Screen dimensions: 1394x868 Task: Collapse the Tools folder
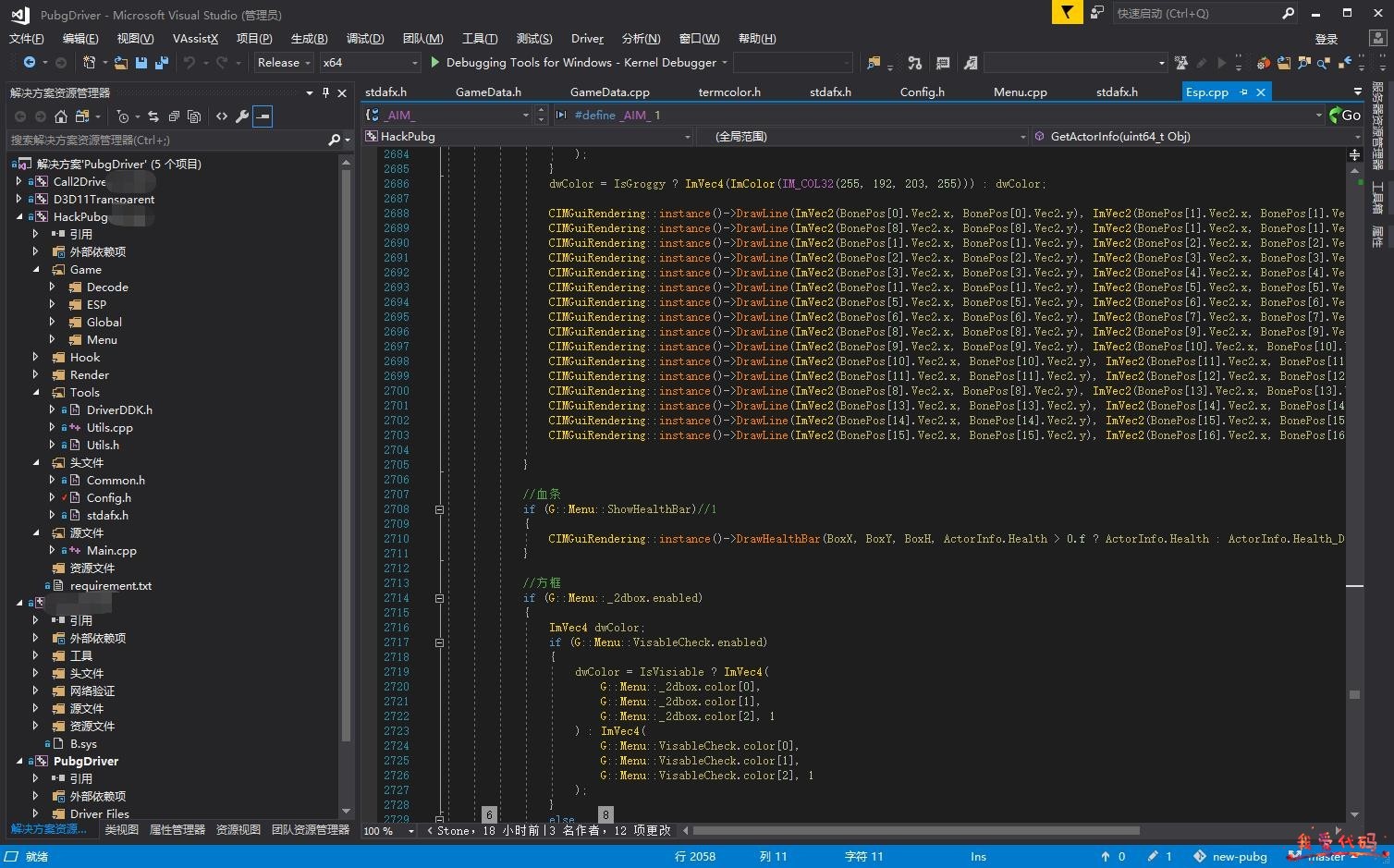tap(35, 392)
